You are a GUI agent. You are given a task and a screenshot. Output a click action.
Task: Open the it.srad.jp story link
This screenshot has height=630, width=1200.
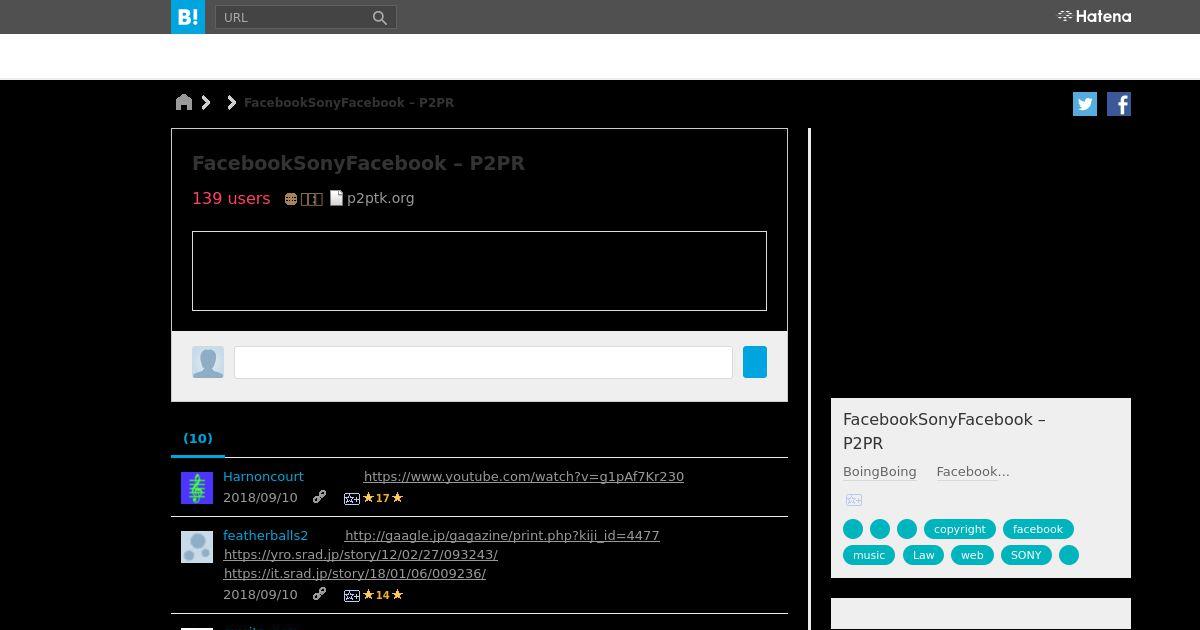355,573
